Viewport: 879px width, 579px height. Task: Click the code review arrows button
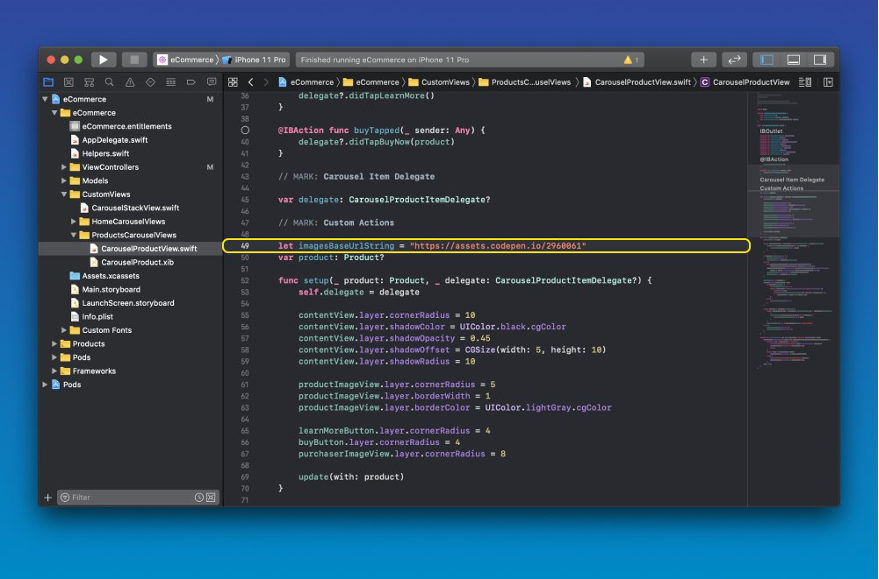(734, 60)
